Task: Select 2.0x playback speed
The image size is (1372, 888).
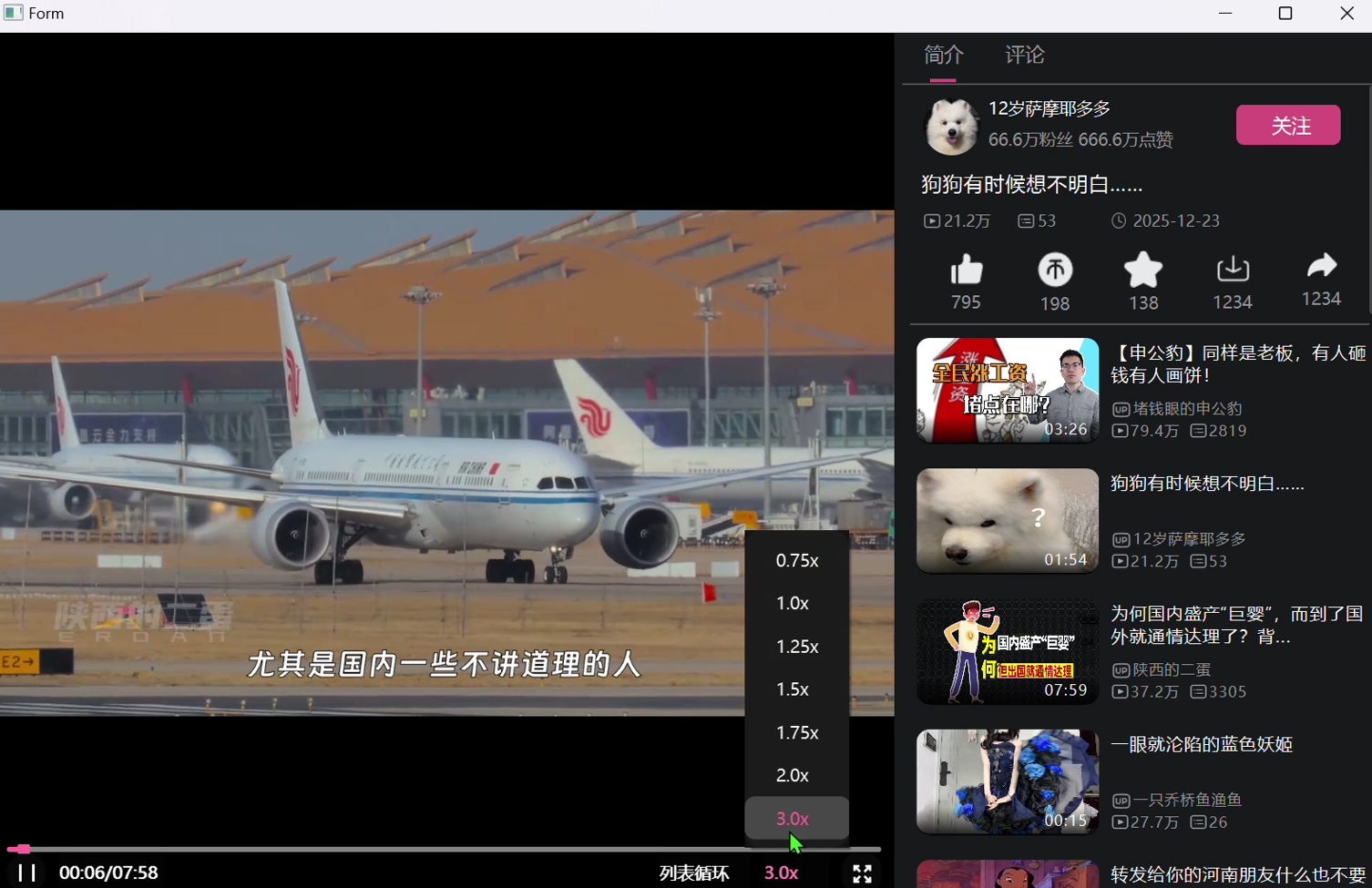Action: (x=797, y=775)
